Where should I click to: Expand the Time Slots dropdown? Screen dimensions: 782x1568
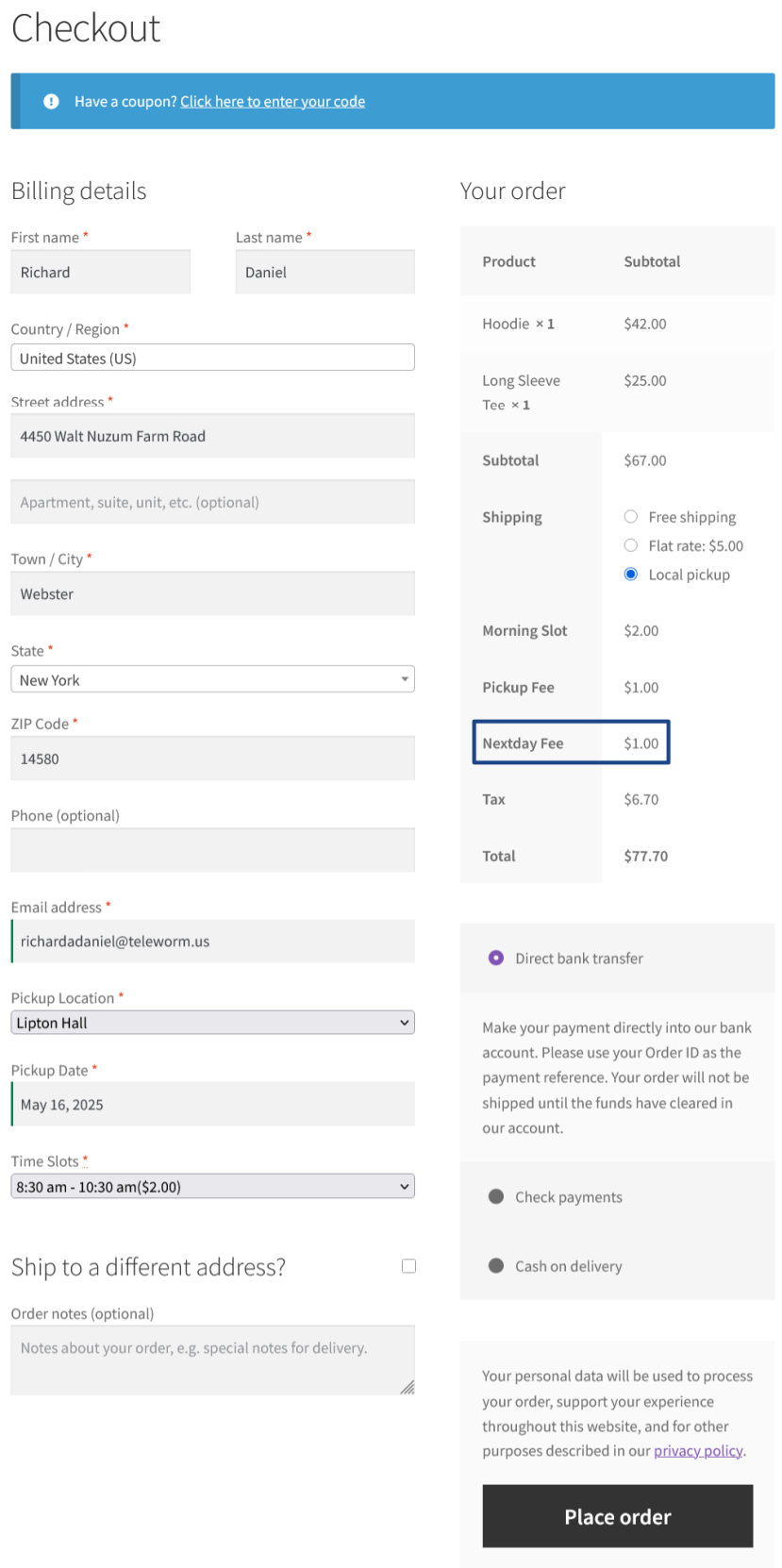pos(212,1187)
